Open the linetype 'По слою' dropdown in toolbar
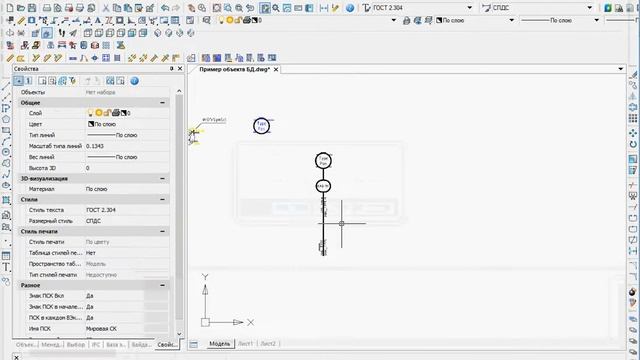 tap(596, 20)
